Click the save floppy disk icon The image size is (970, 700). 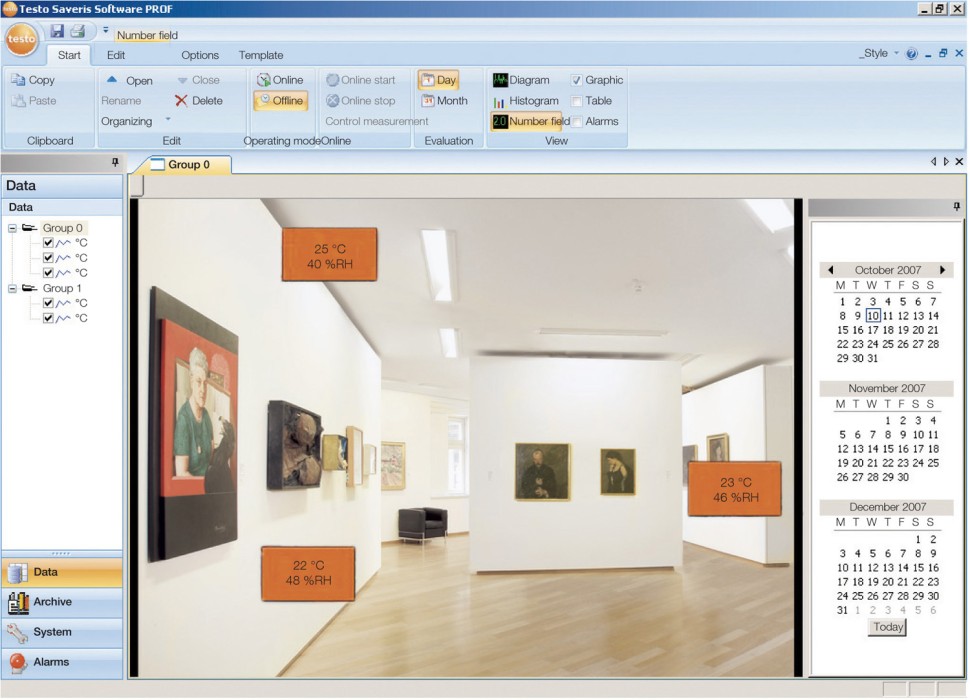coord(57,31)
